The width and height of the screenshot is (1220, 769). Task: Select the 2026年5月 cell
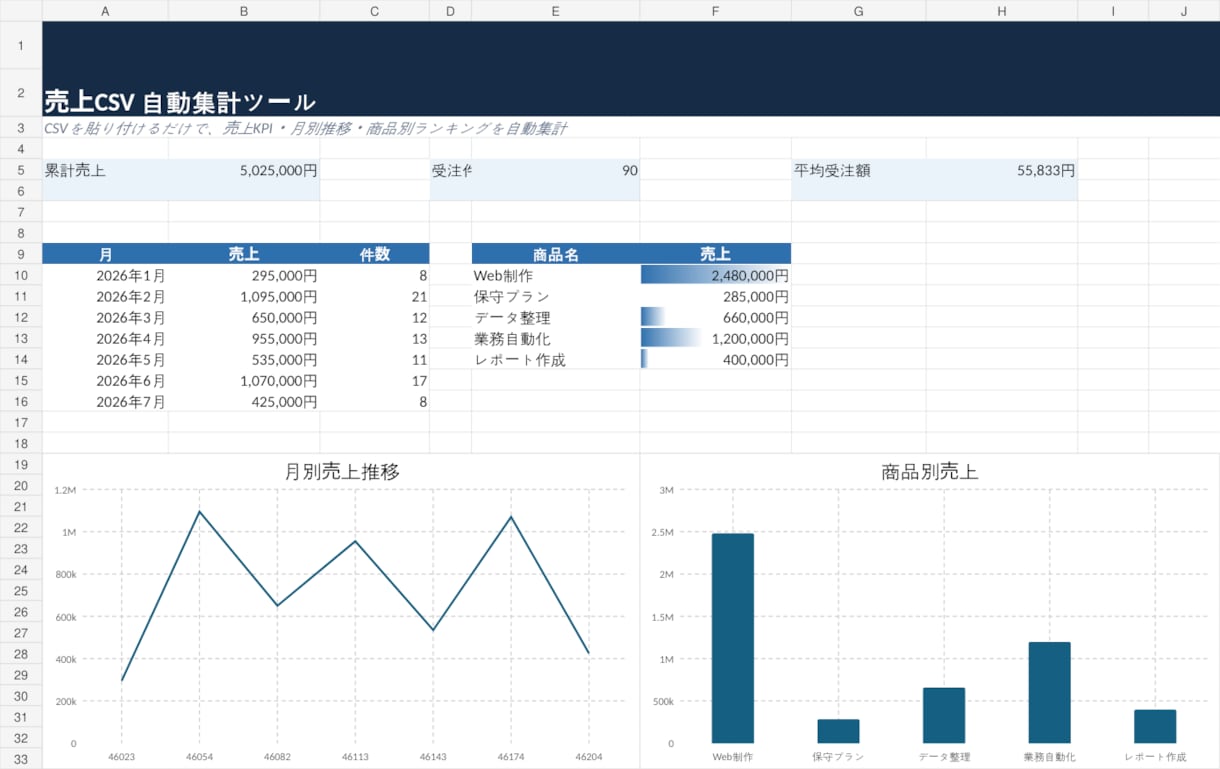tap(105, 359)
